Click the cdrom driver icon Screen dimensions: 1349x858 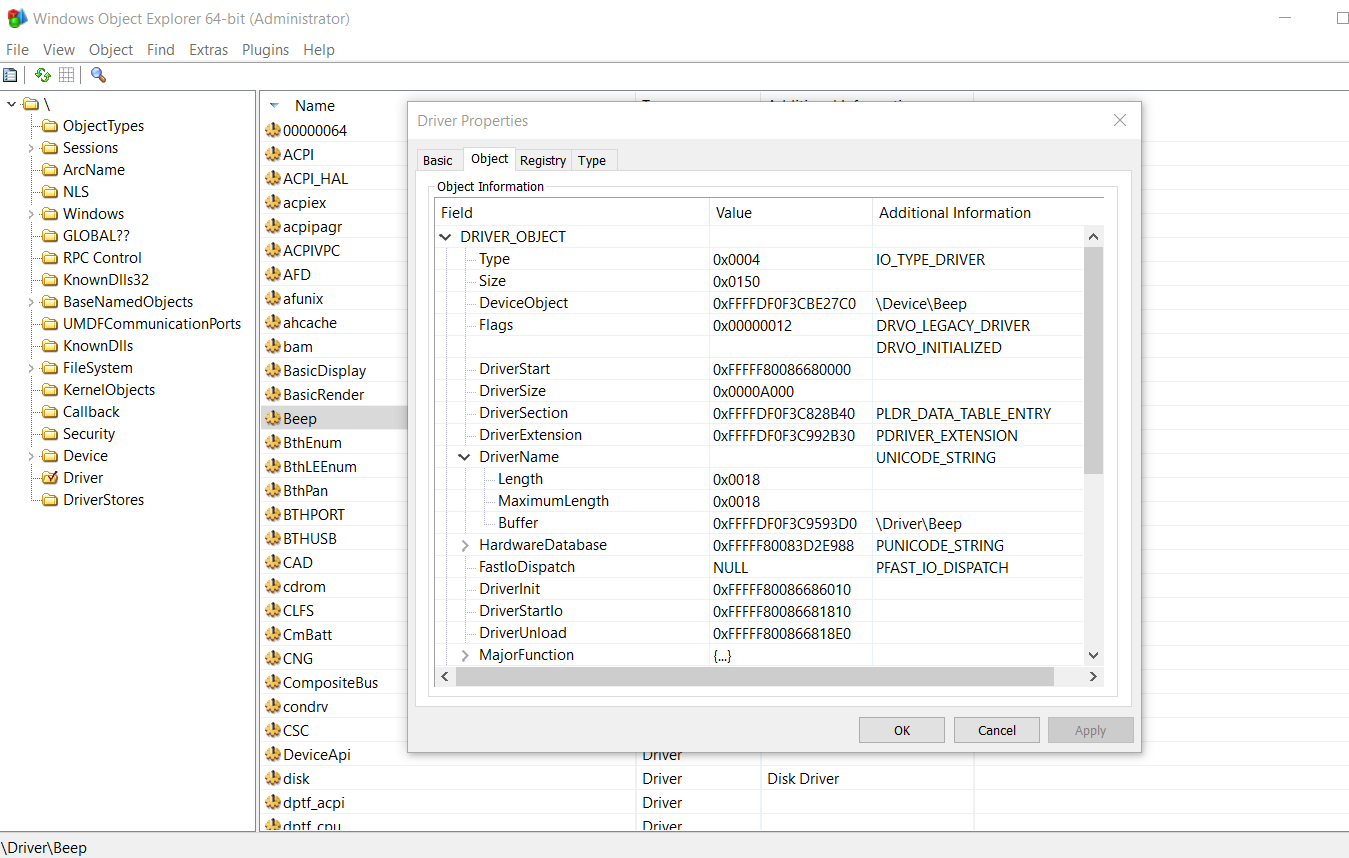[273, 586]
